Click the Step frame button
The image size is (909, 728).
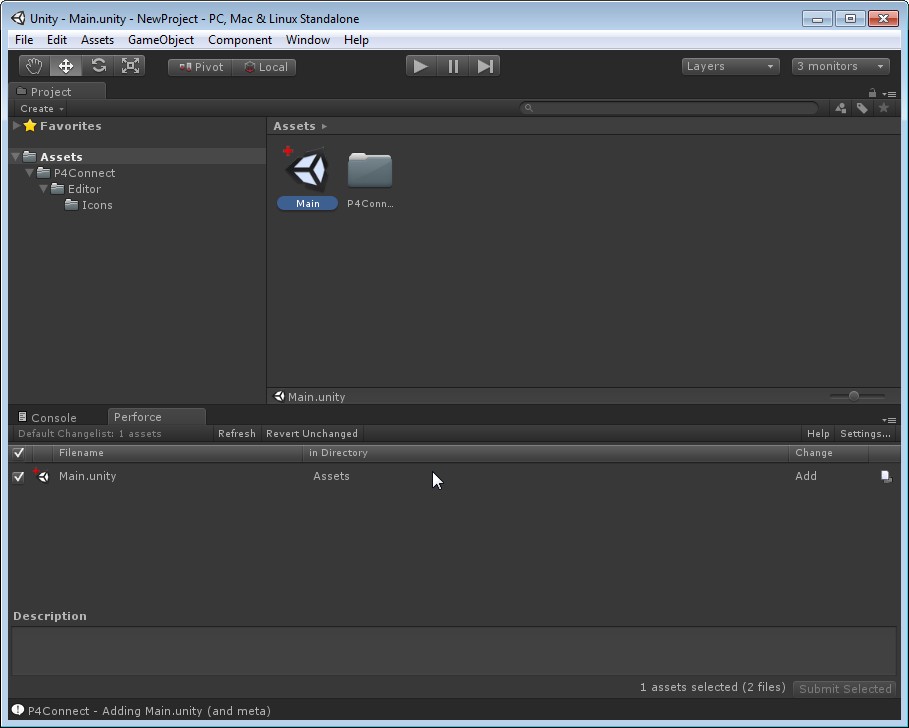point(485,66)
